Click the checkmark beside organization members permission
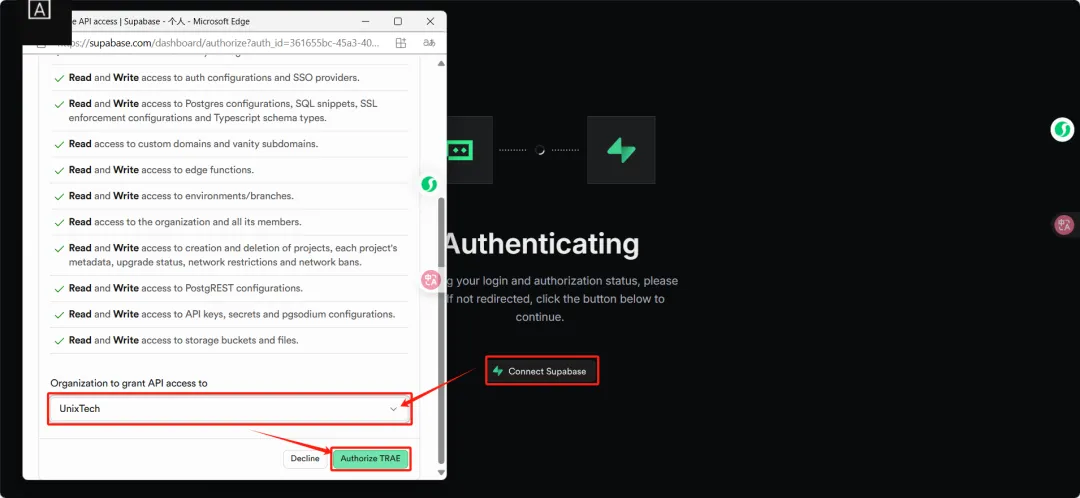The height and width of the screenshot is (498, 1080). click(x=59, y=222)
